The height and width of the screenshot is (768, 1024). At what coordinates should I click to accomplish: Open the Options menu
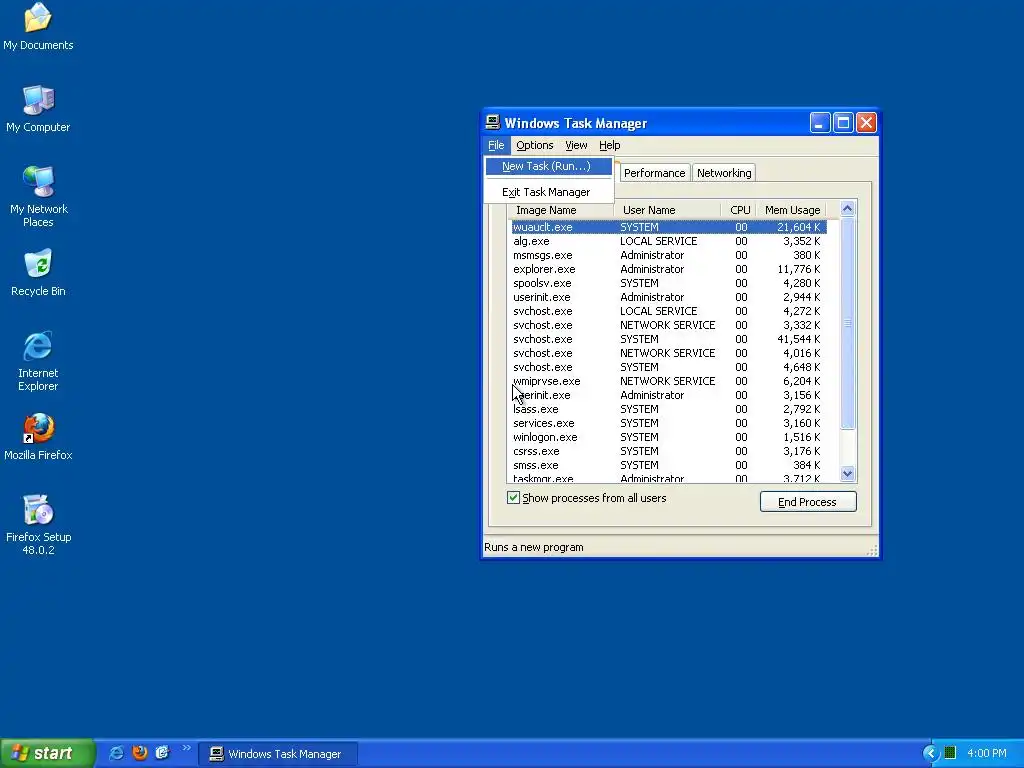pyautogui.click(x=535, y=145)
